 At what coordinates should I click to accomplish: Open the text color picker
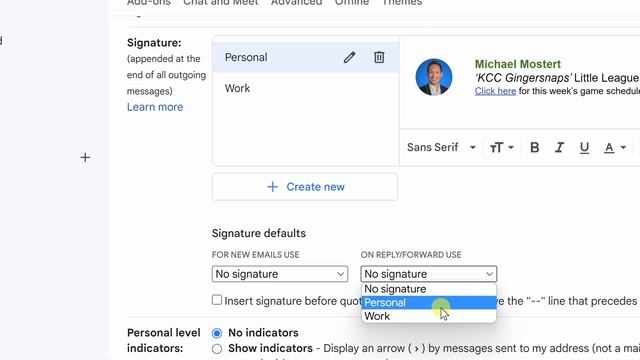tap(615, 147)
